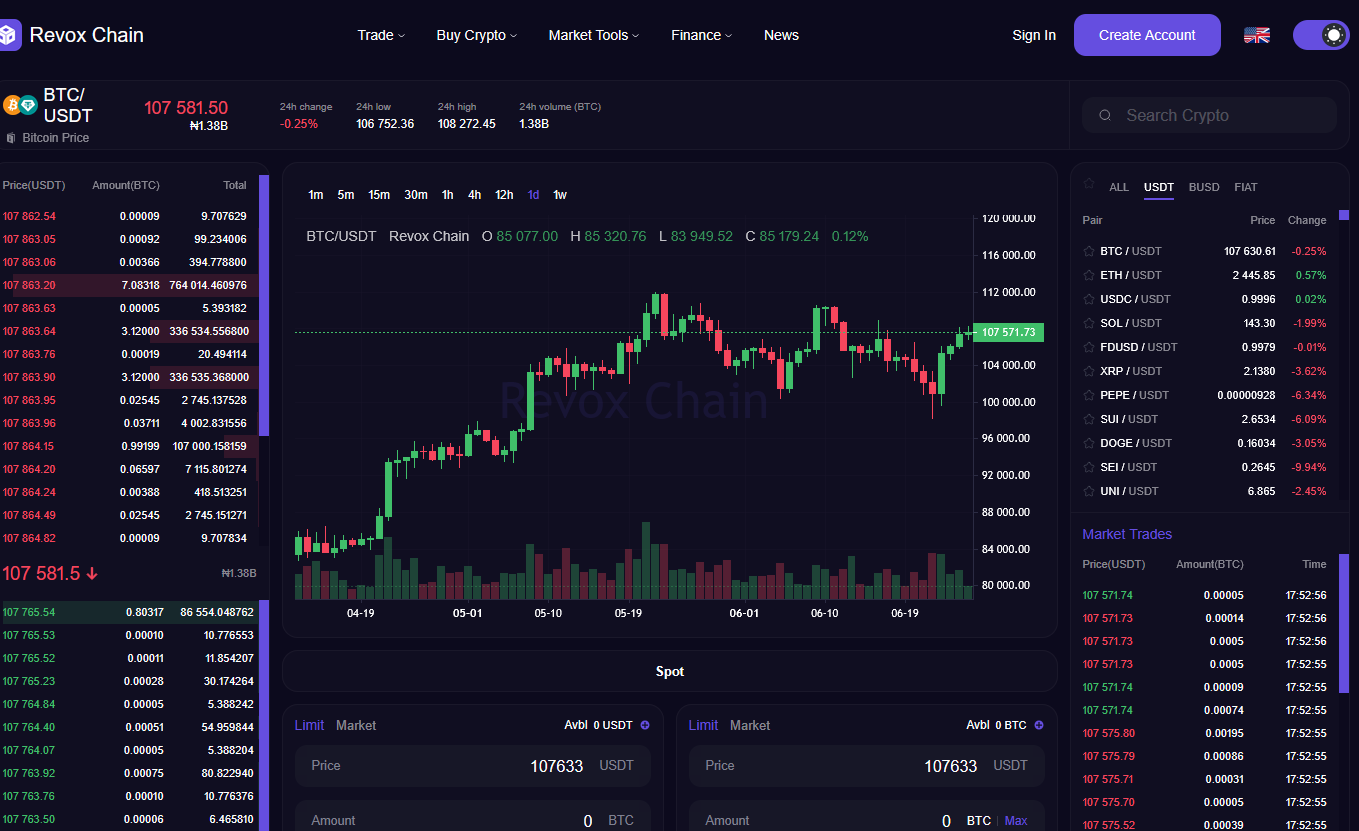Click the Sign In link
Screen dimensions: 1359x831
click(x=1034, y=35)
